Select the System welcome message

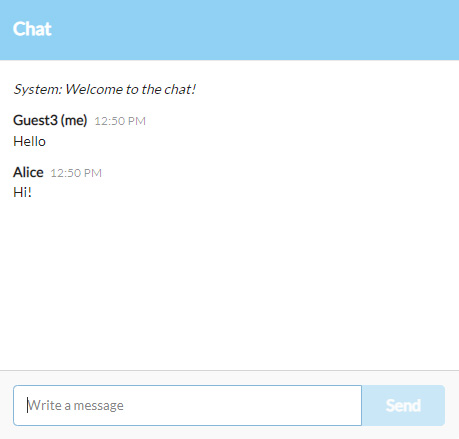(104, 89)
